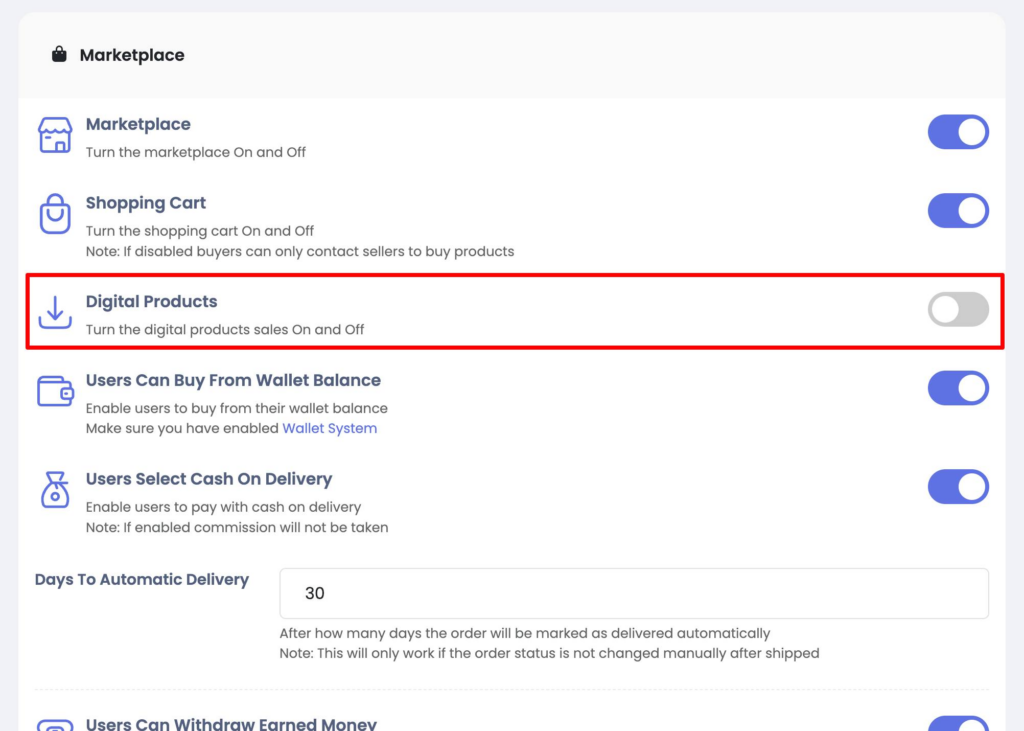Click the storefront icon beside Marketplace setting

55,135
